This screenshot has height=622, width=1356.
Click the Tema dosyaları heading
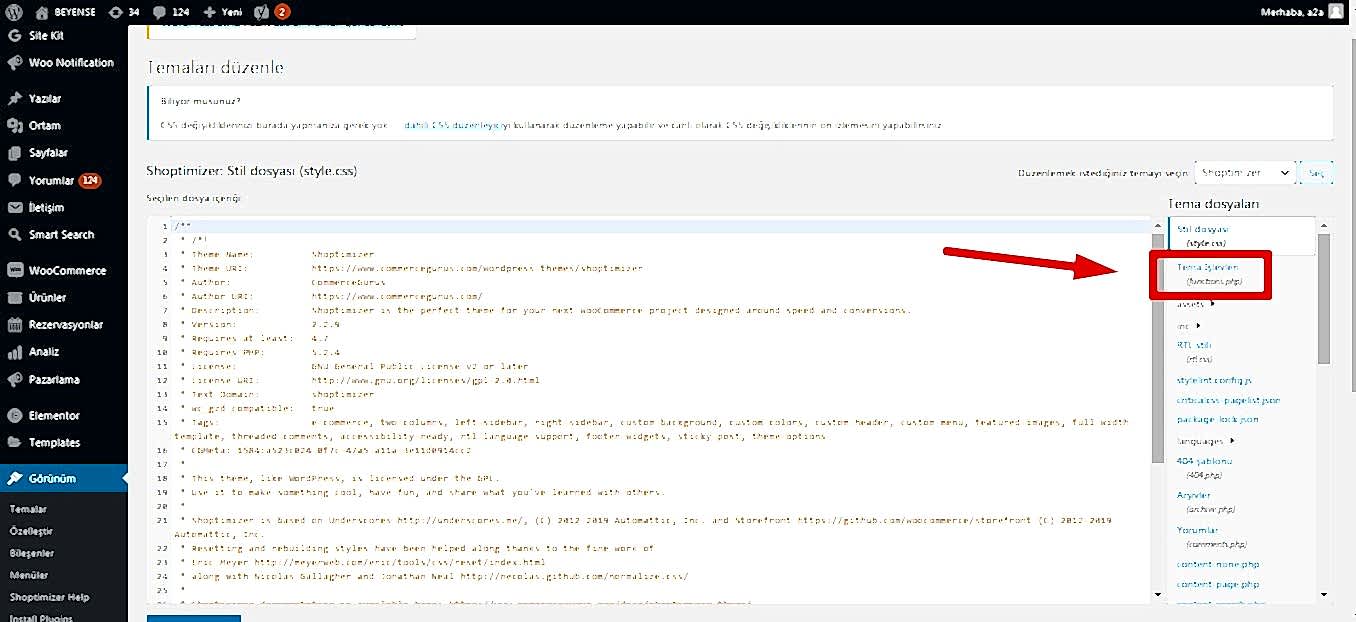(1213, 204)
